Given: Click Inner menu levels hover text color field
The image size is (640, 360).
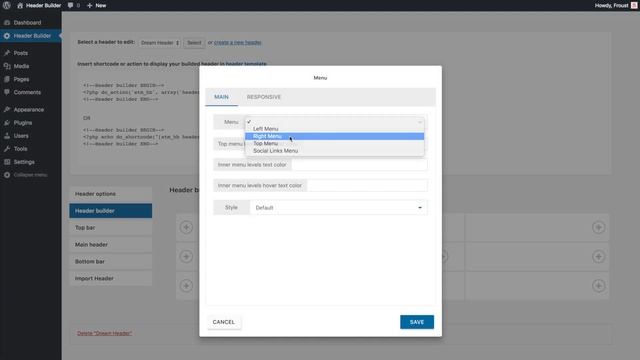Looking at the screenshot, I should (367, 185).
